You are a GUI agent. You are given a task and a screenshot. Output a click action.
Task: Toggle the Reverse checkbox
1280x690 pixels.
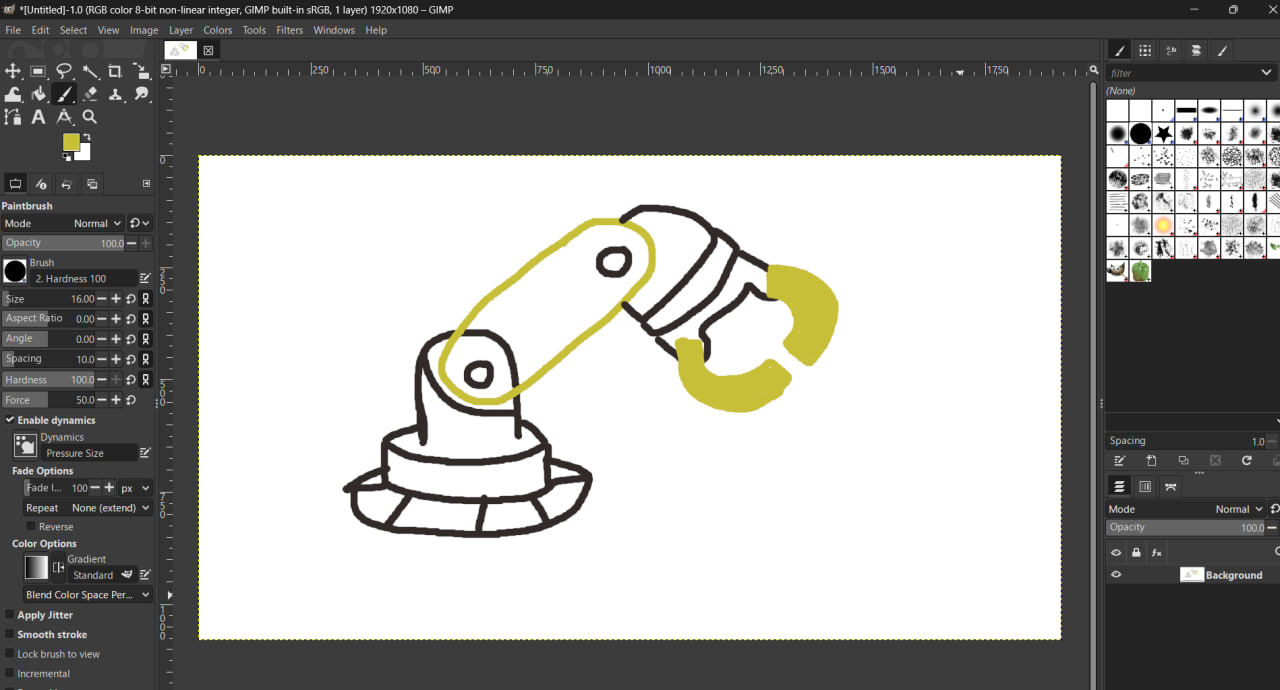click(31, 527)
